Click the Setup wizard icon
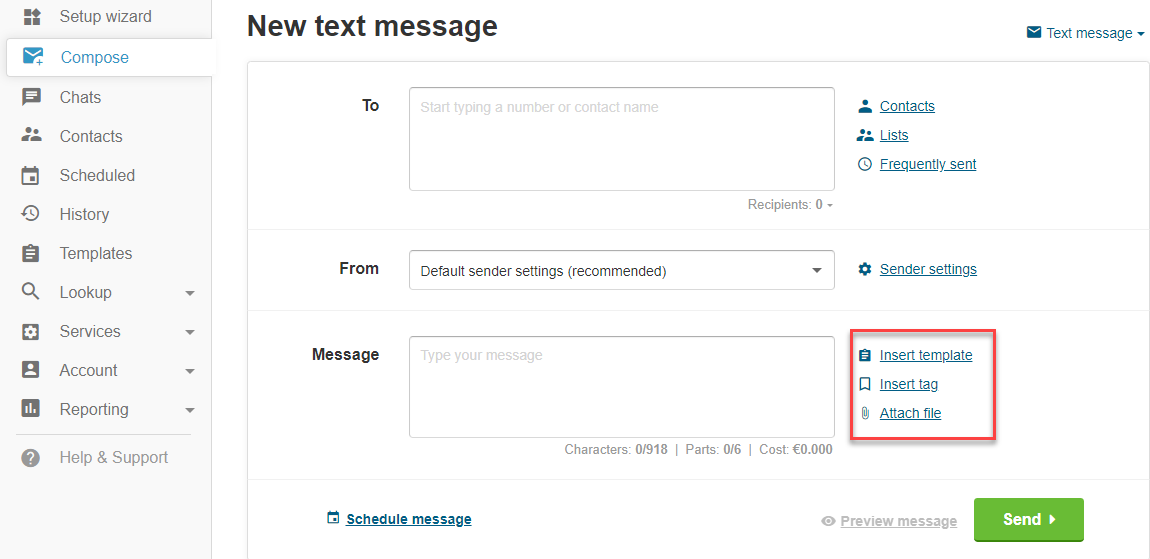This screenshot has height=559, width=1150. (31, 17)
